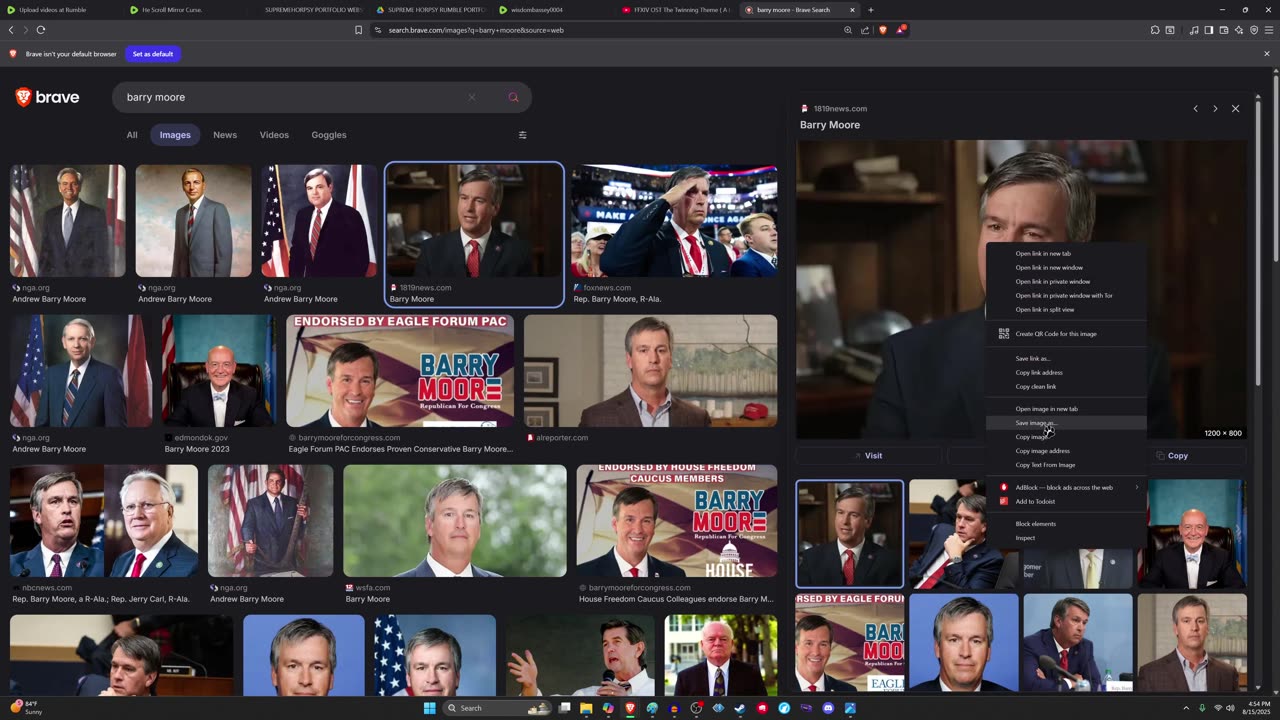The width and height of the screenshot is (1280, 720).
Task: Click the share icon in address bar
Action: [865, 30]
